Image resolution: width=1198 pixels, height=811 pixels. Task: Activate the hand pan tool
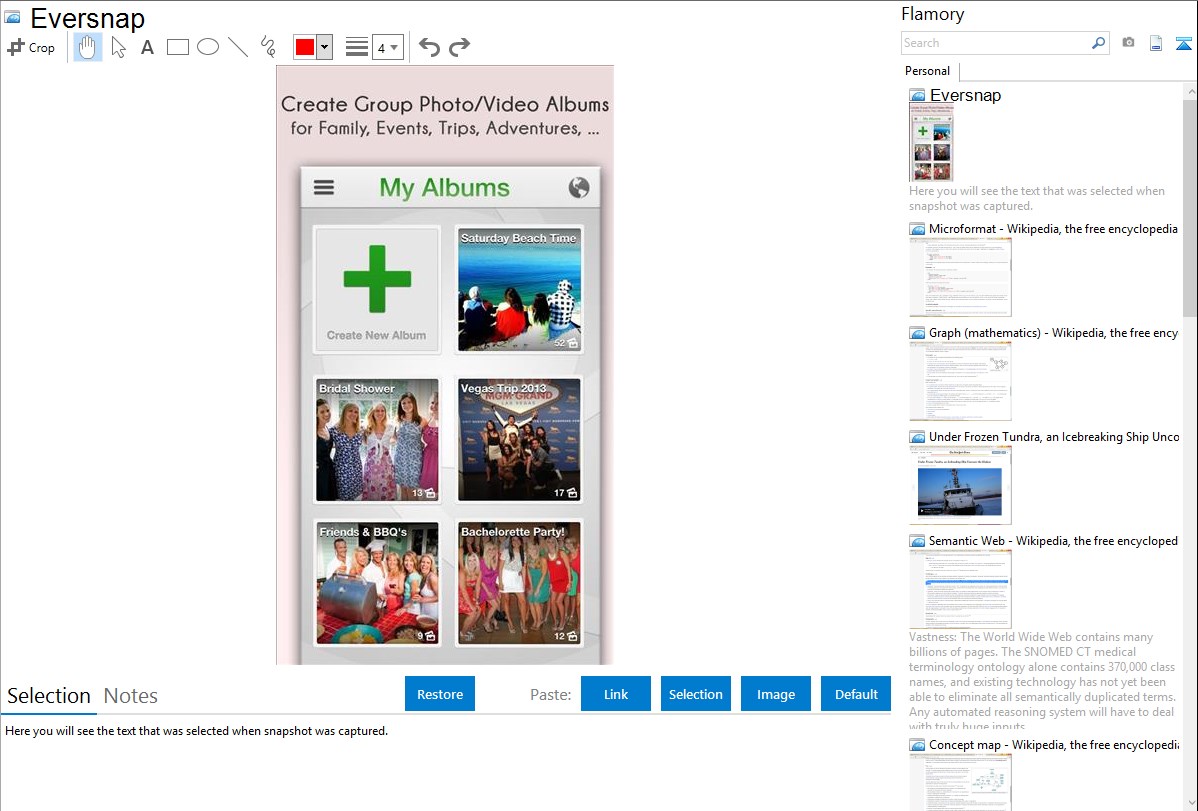(x=87, y=47)
